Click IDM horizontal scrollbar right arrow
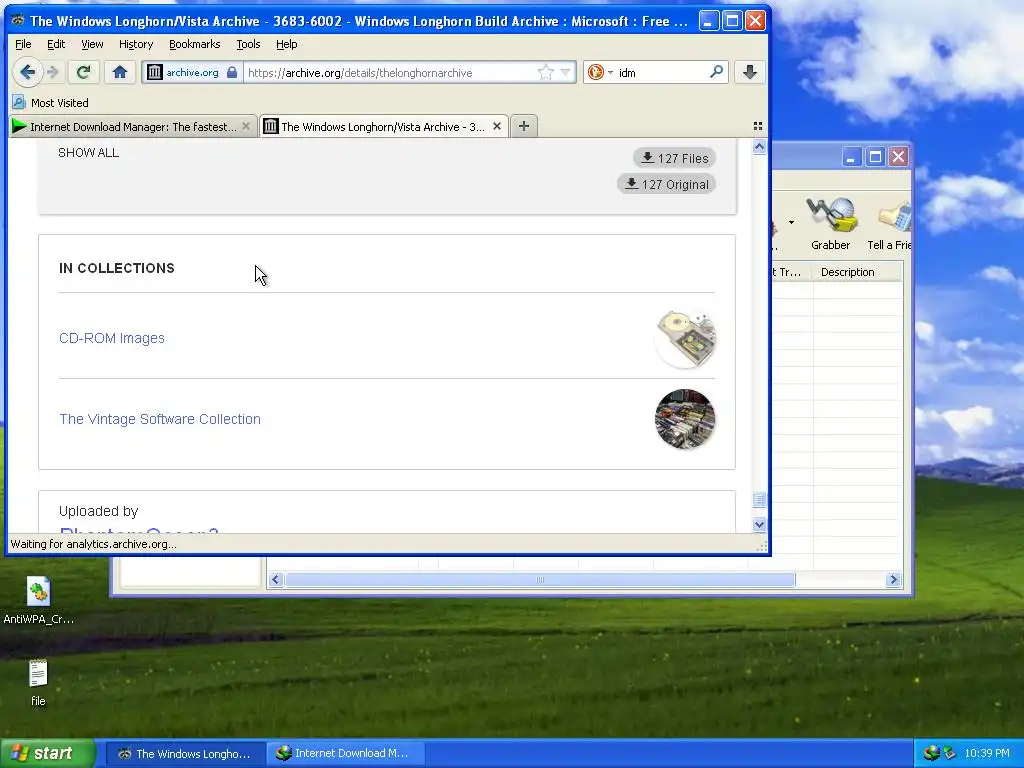1024x768 pixels. pos(893,579)
